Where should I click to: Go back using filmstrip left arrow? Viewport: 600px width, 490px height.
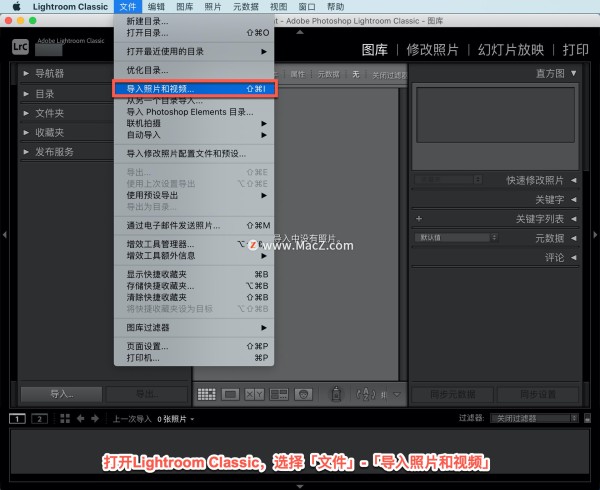[81, 418]
